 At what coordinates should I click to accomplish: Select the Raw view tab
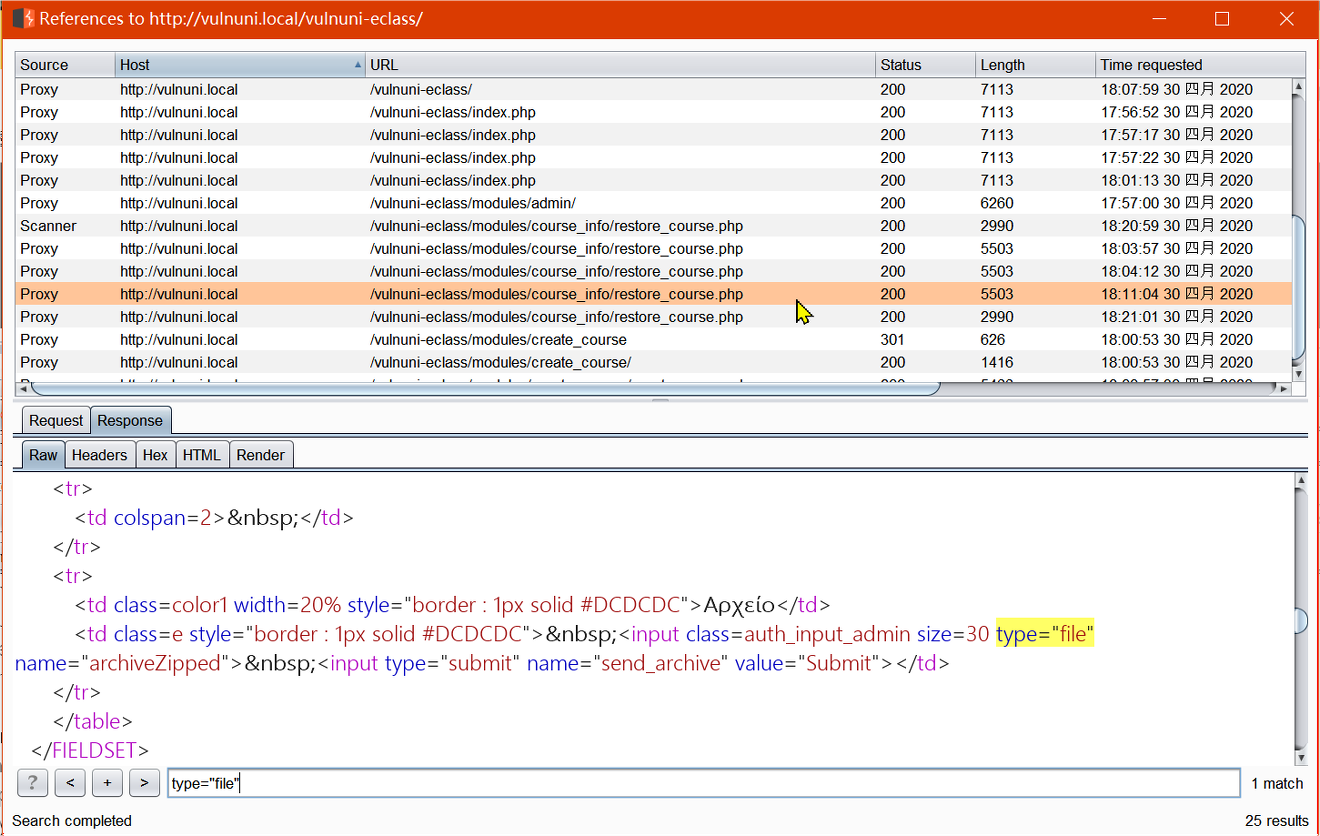(43, 455)
